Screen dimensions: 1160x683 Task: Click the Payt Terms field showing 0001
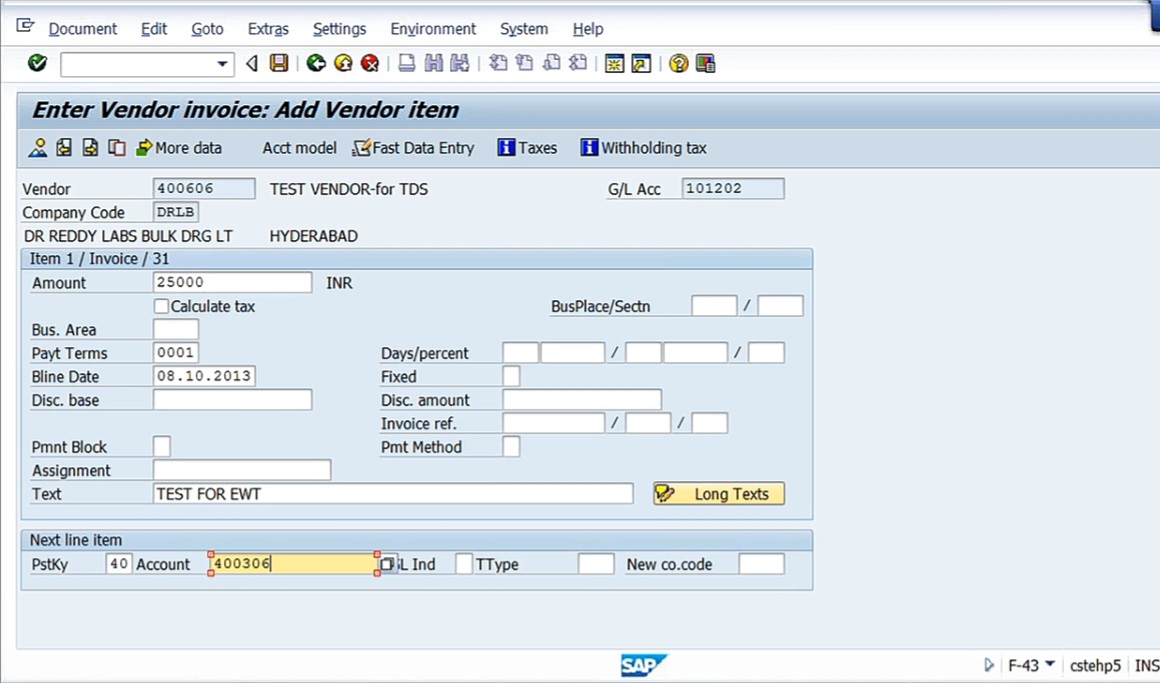176,352
